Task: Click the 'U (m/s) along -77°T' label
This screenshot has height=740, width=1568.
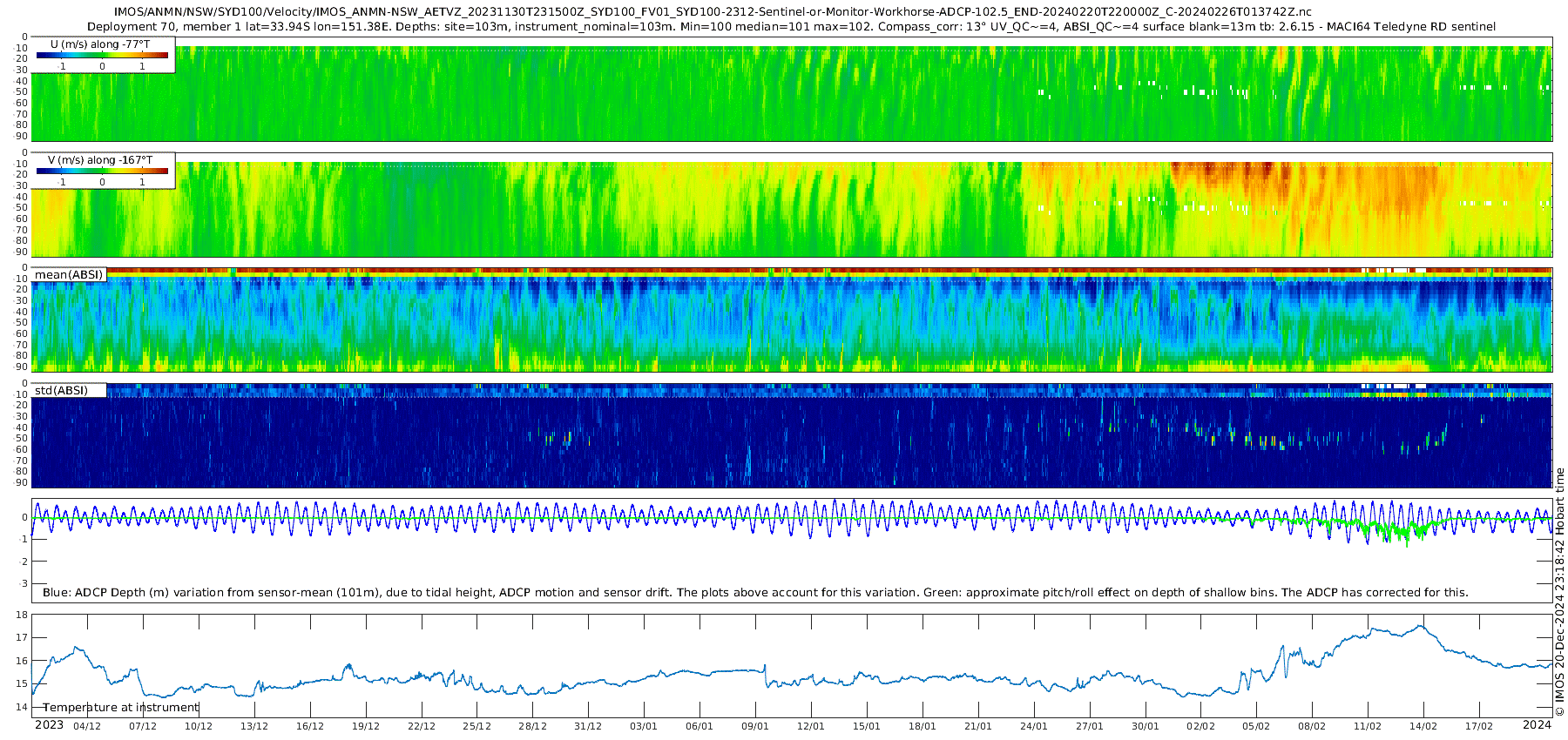Action: 100,44
